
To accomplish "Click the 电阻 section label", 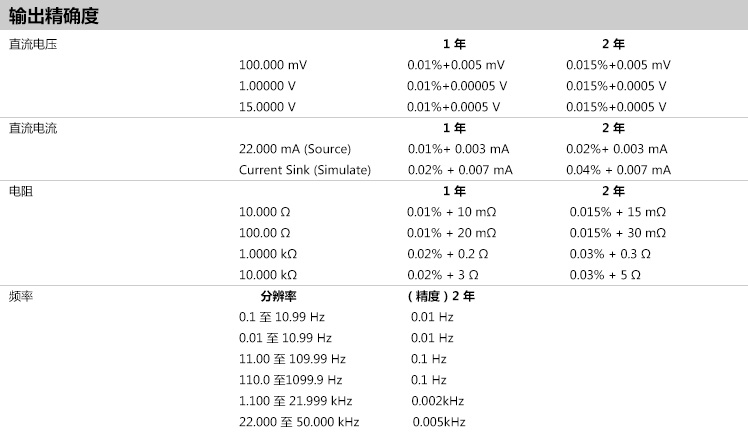I will click(21, 191).
